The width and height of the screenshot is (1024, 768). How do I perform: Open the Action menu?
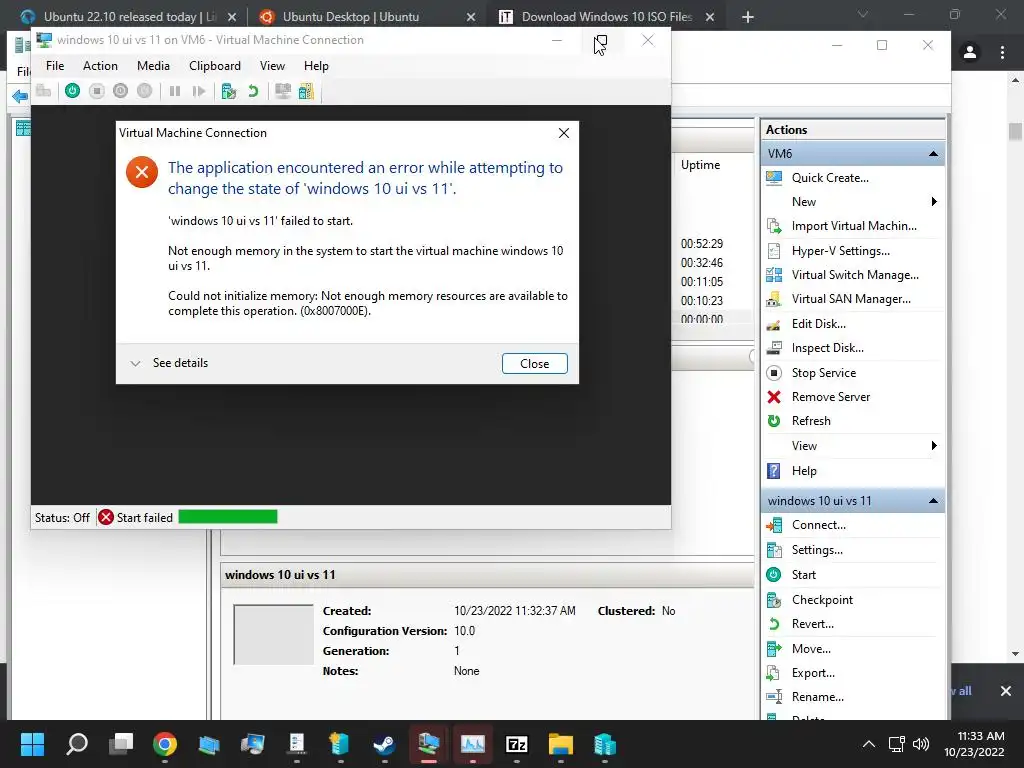coord(100,66)
